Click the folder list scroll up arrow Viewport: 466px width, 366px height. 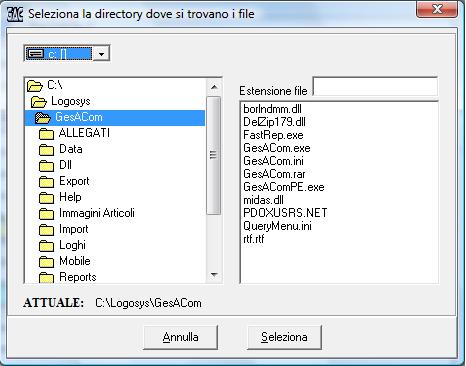(x=214, y=88)
